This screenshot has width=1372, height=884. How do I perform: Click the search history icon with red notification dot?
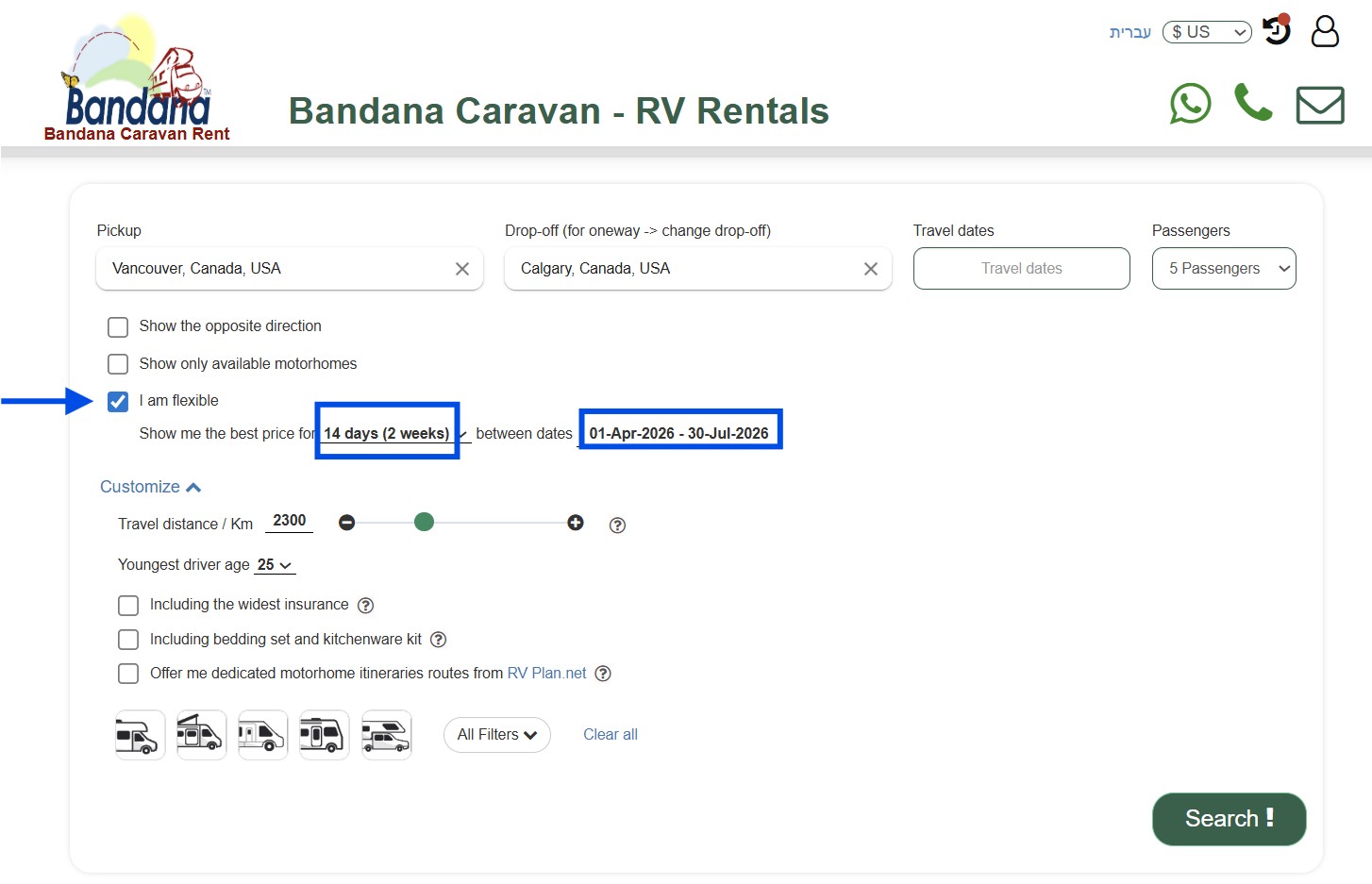1276,31
